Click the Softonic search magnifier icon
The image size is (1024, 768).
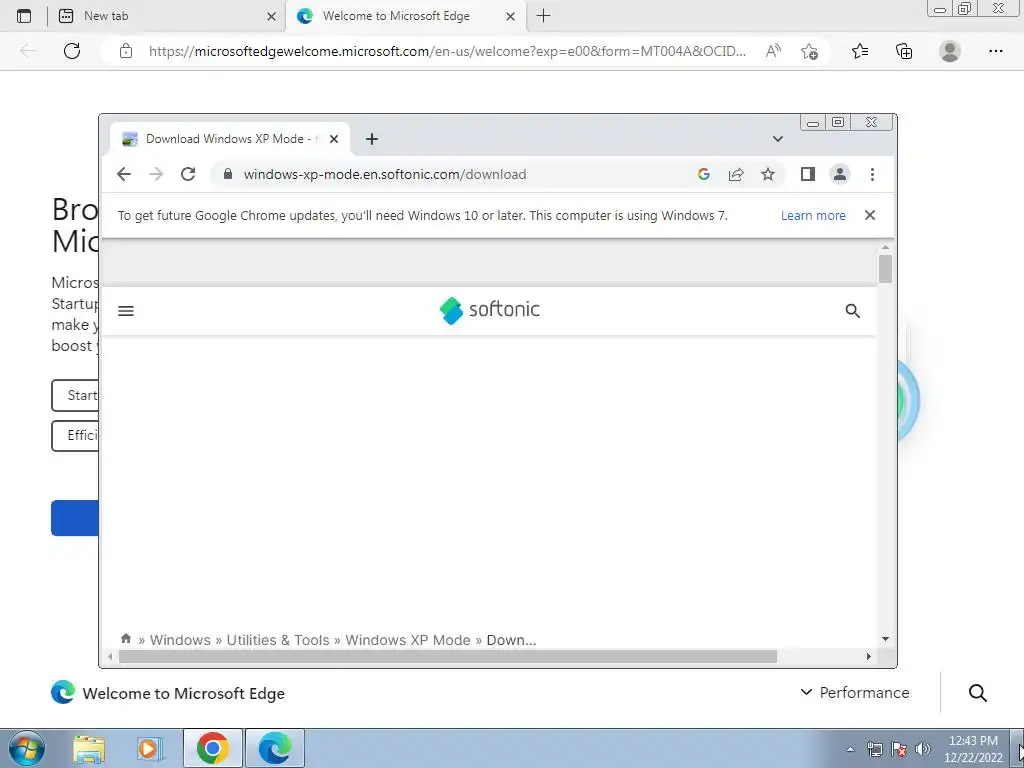[852, 311]
